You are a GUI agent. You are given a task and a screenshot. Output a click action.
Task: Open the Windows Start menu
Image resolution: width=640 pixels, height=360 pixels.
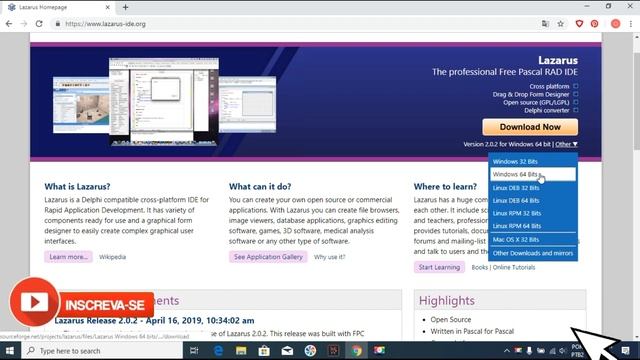pyautogui.click(x=10, y=351)
